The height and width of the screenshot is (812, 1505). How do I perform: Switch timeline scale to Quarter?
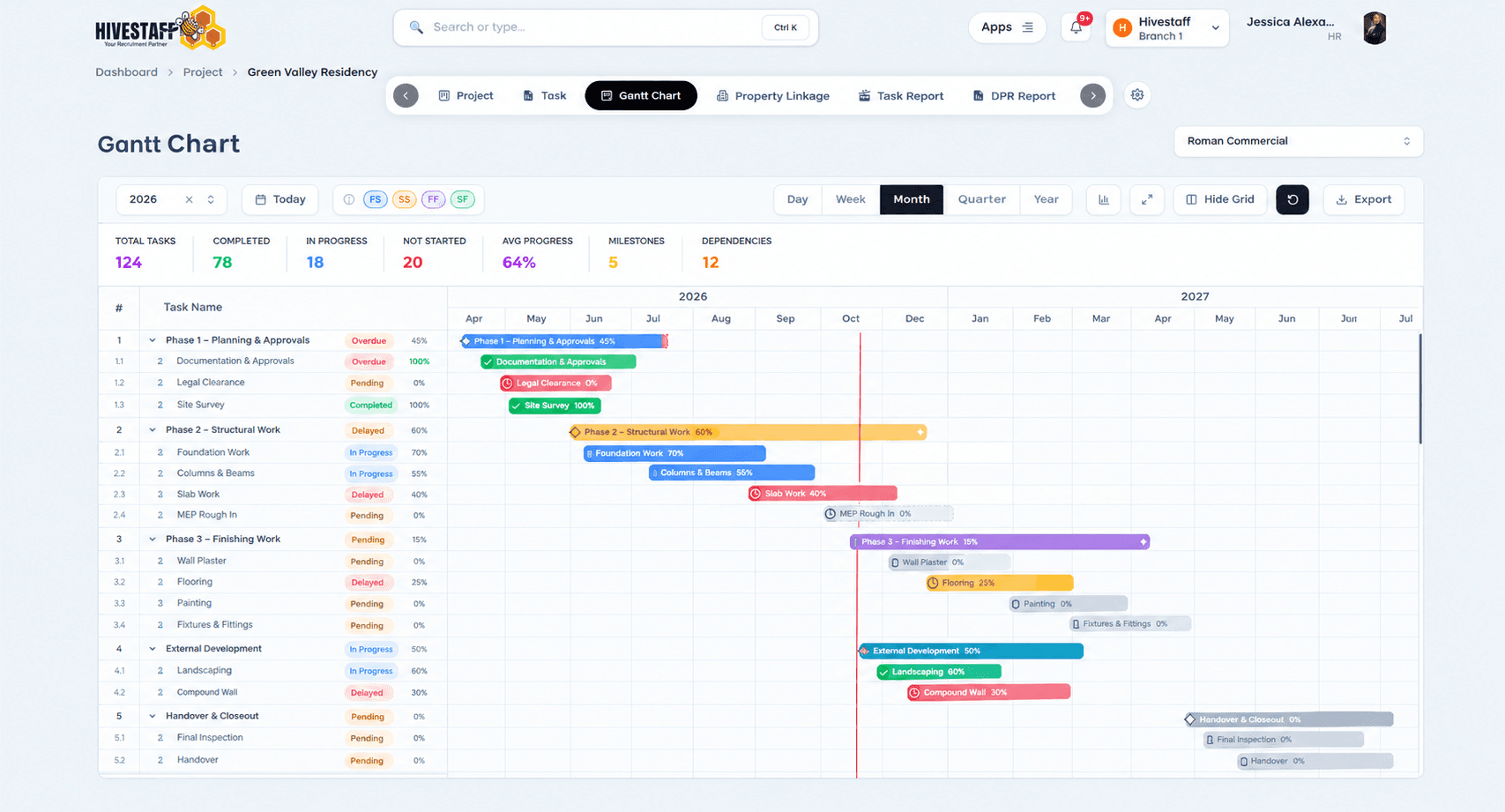(981, 199)
